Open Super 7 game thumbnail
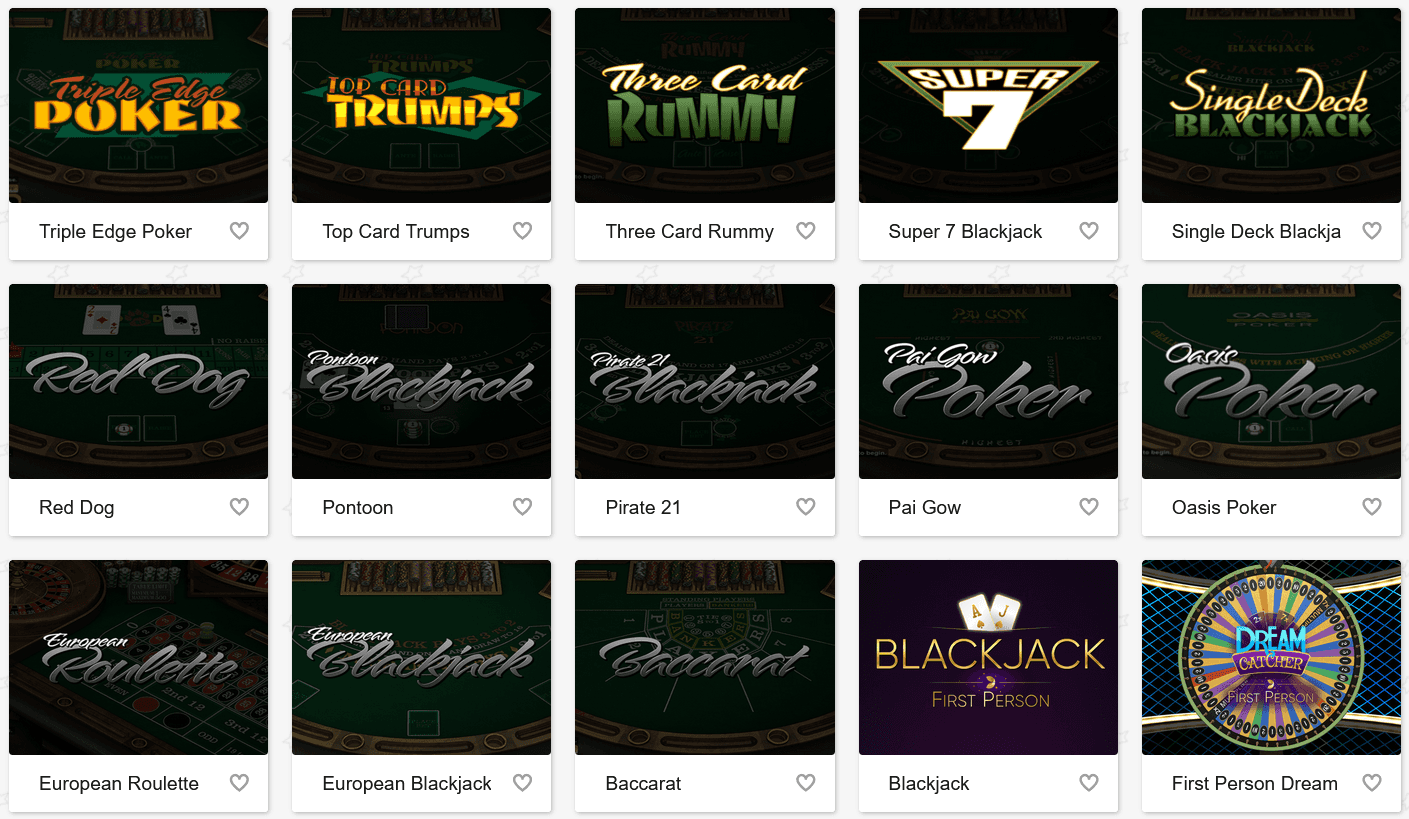This screenshot has height=819, width=1409. [988, 105]
